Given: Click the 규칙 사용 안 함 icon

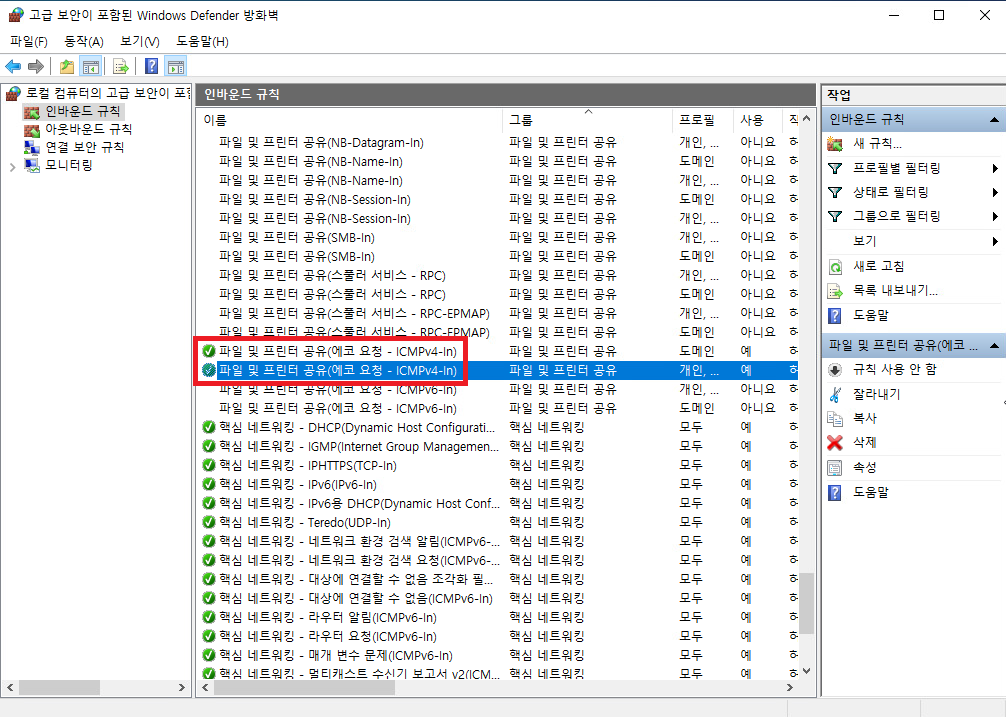Looking at the screenshot, I should tap(835, 369).
